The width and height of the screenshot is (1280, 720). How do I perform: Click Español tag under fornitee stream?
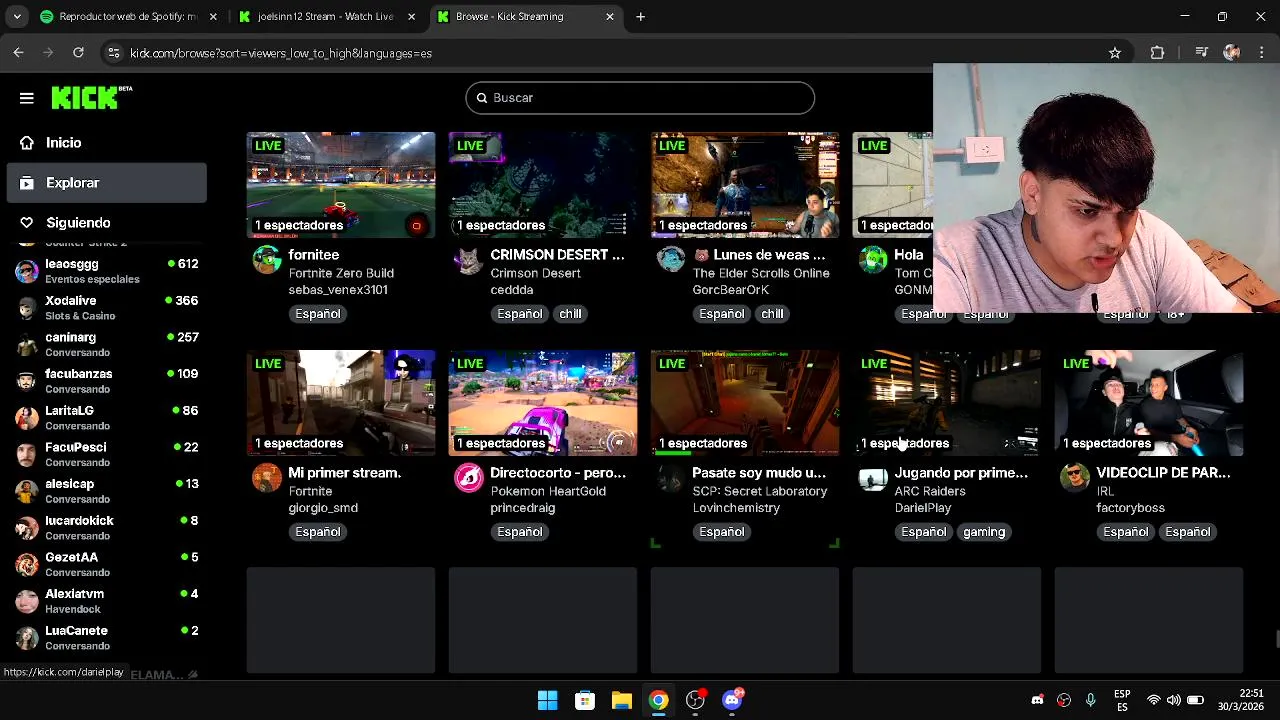[318, 314]
